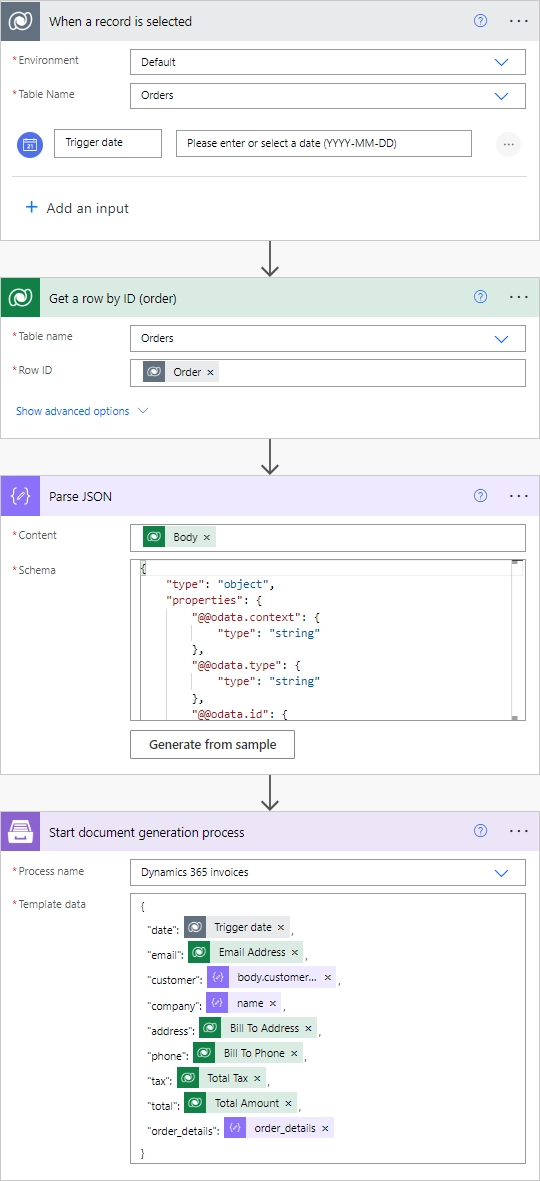Screen dimensions: 540x1181
Task: Click inside the Parse JSON Content field
Action: 328,538
